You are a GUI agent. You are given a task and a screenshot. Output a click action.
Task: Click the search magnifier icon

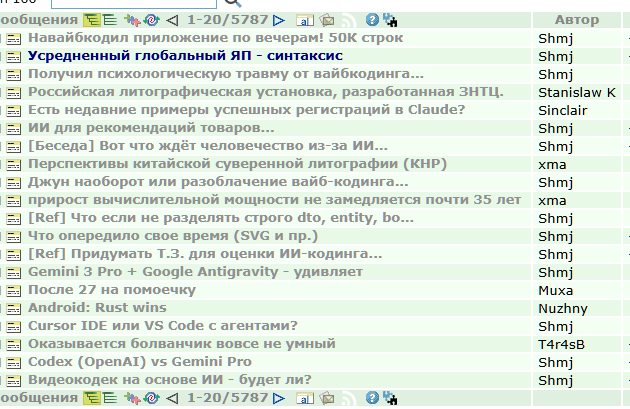pos(233,3)
